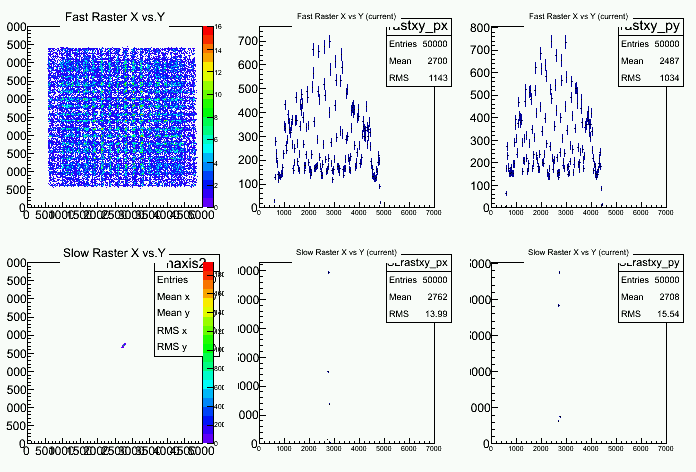Click palette label '16' on Fast Raster scale
This screenshot has width=696, height=472.
[x=218, y=27]
